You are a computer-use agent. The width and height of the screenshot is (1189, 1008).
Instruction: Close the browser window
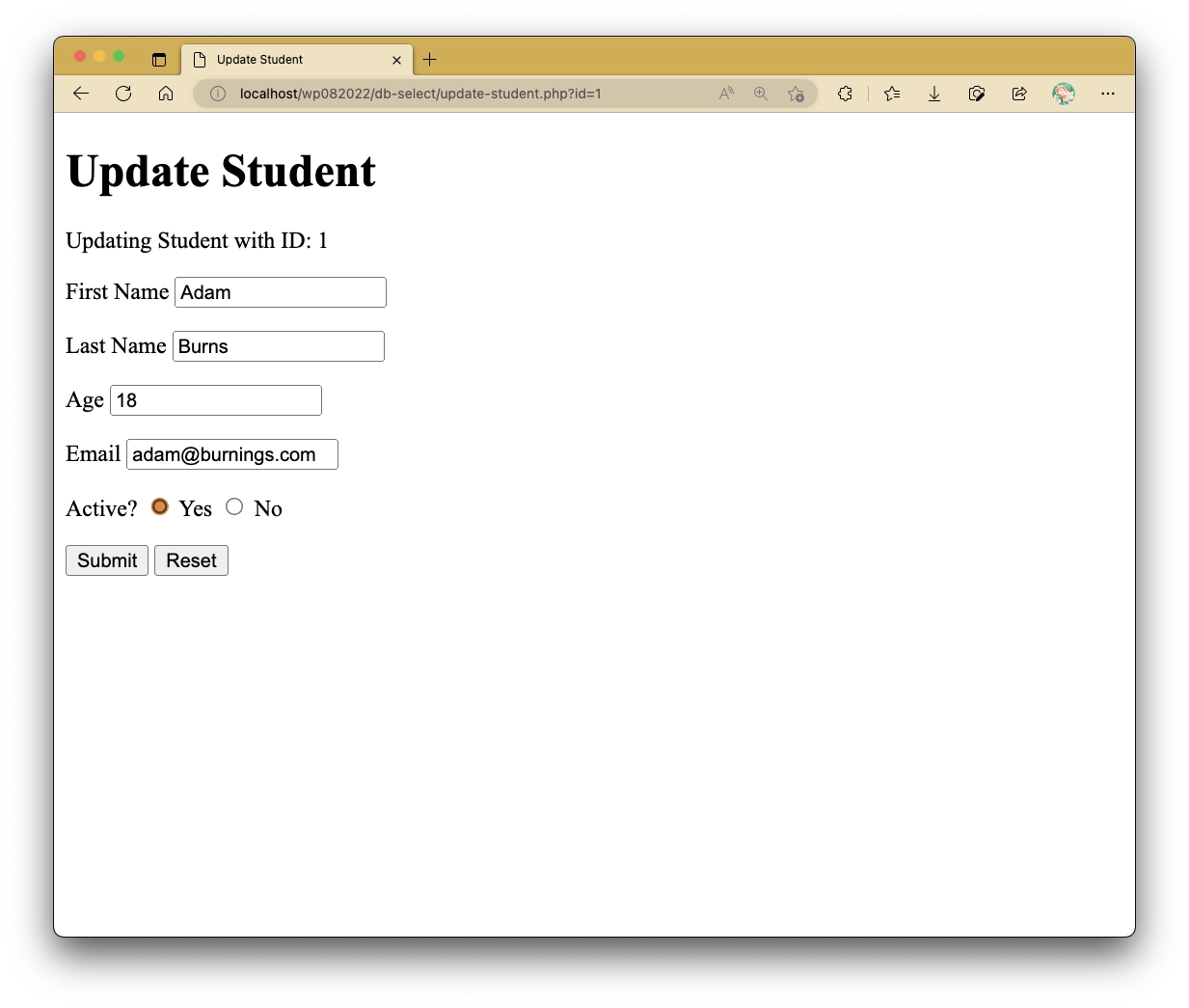click(x=80, y=56)
